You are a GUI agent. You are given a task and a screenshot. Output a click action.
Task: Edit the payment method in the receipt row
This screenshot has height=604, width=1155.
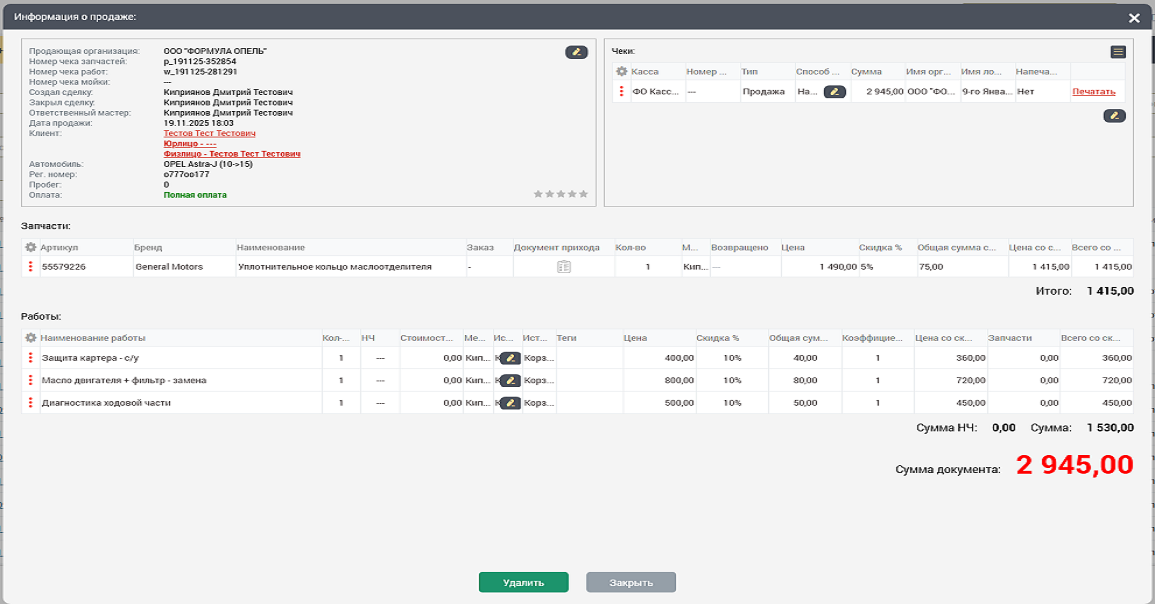tap(835, 92)
